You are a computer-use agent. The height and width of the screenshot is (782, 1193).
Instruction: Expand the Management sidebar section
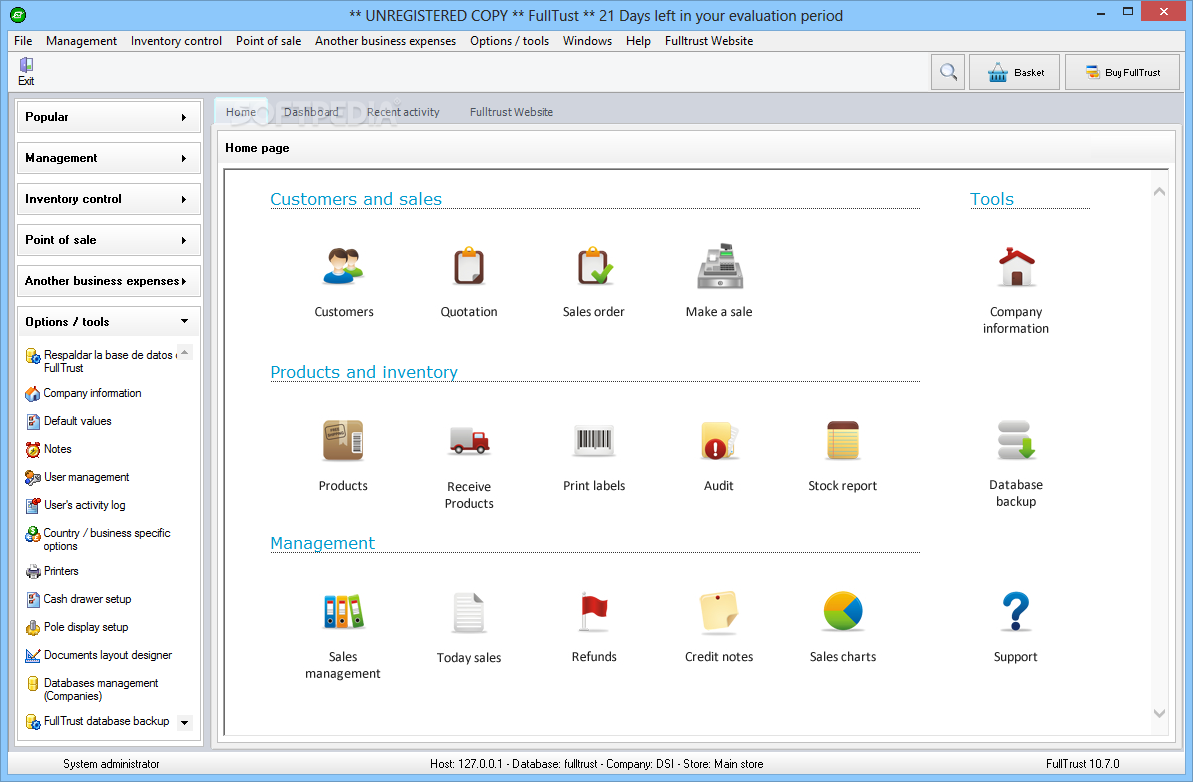click(x=109, y=158)
